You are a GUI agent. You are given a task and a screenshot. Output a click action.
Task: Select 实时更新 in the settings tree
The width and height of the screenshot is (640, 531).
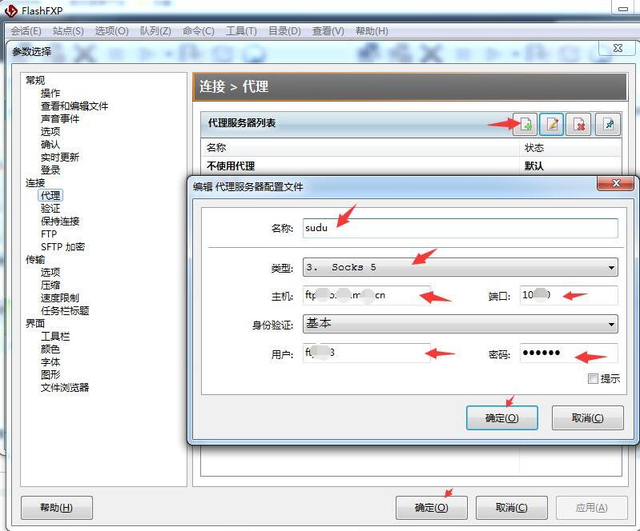(x=60, y=157)
